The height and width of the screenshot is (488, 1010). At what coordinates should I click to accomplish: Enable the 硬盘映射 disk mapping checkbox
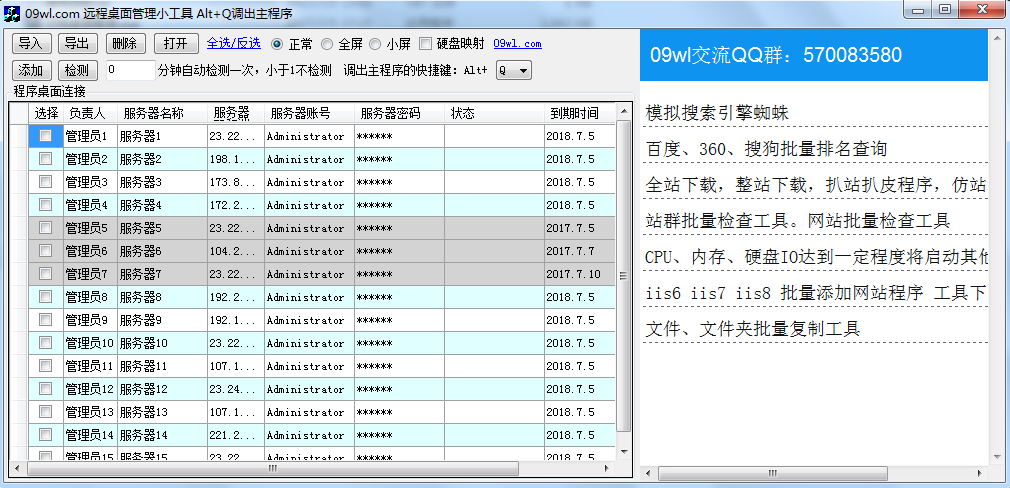pyautogui.click(x=426, y=44)
